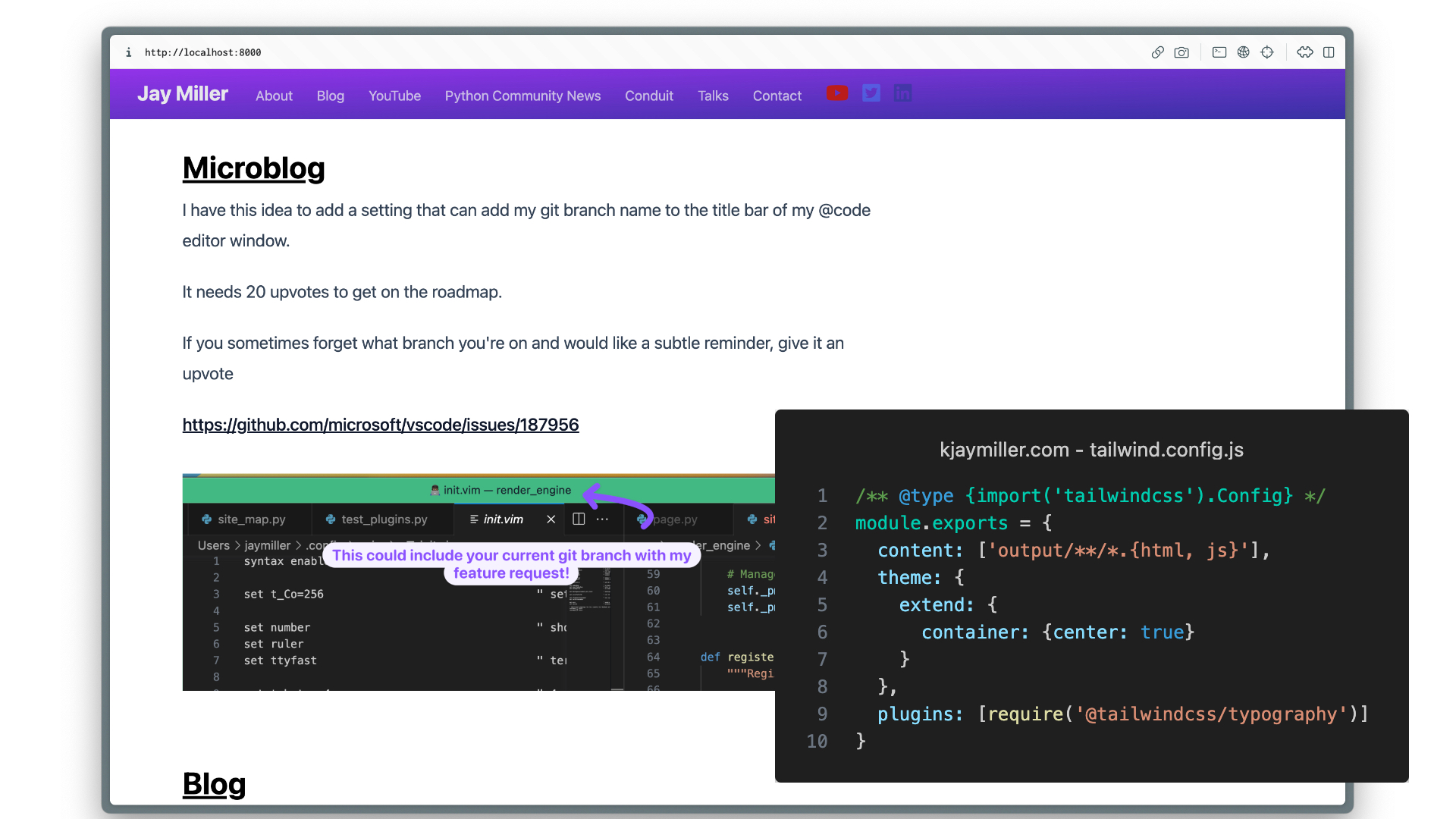Click the site info icon beside the URL

[x=128, y=52]
